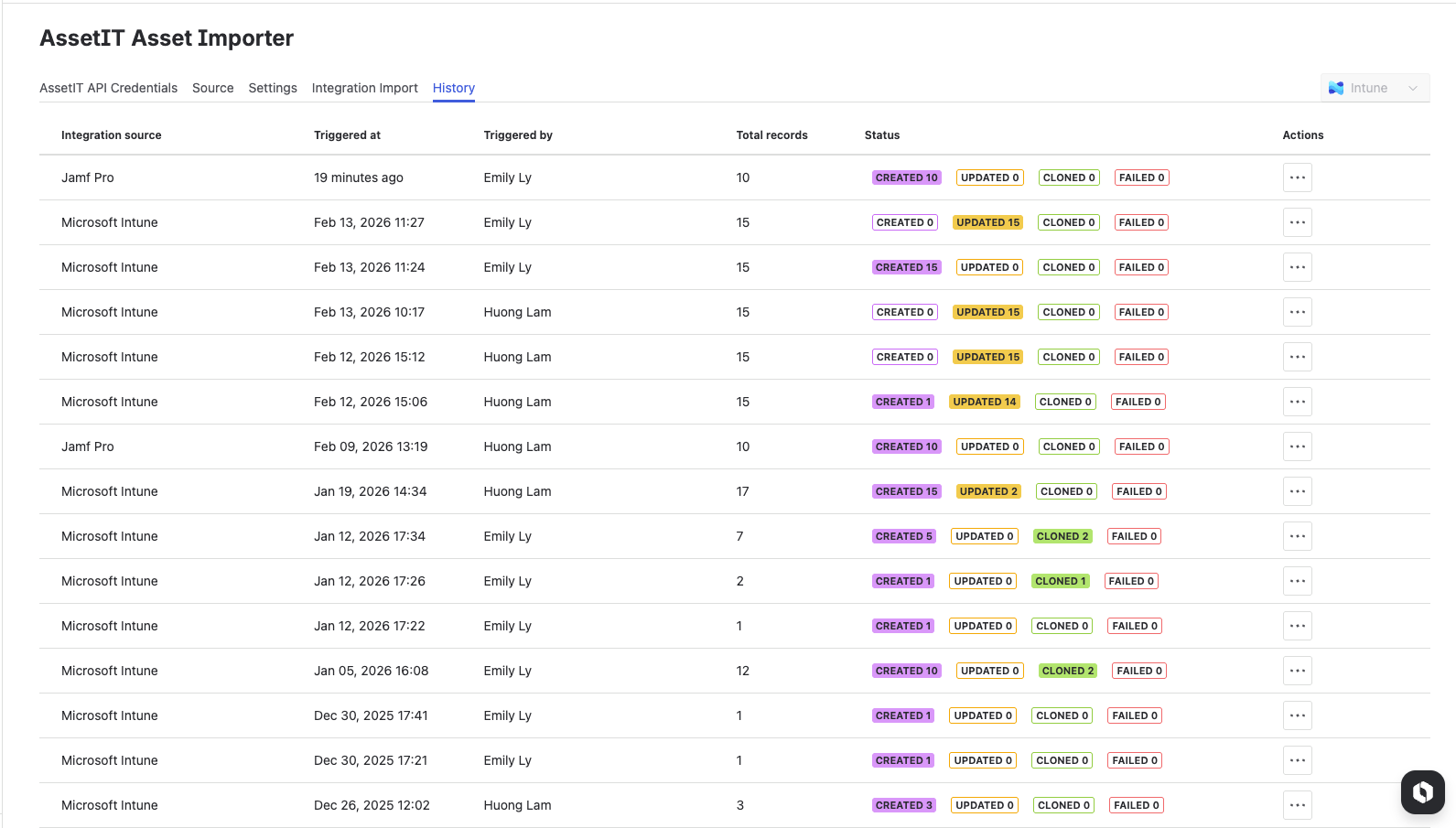Expand the Intune source dropdown
1456x828 pixels.
[1375, 88]
